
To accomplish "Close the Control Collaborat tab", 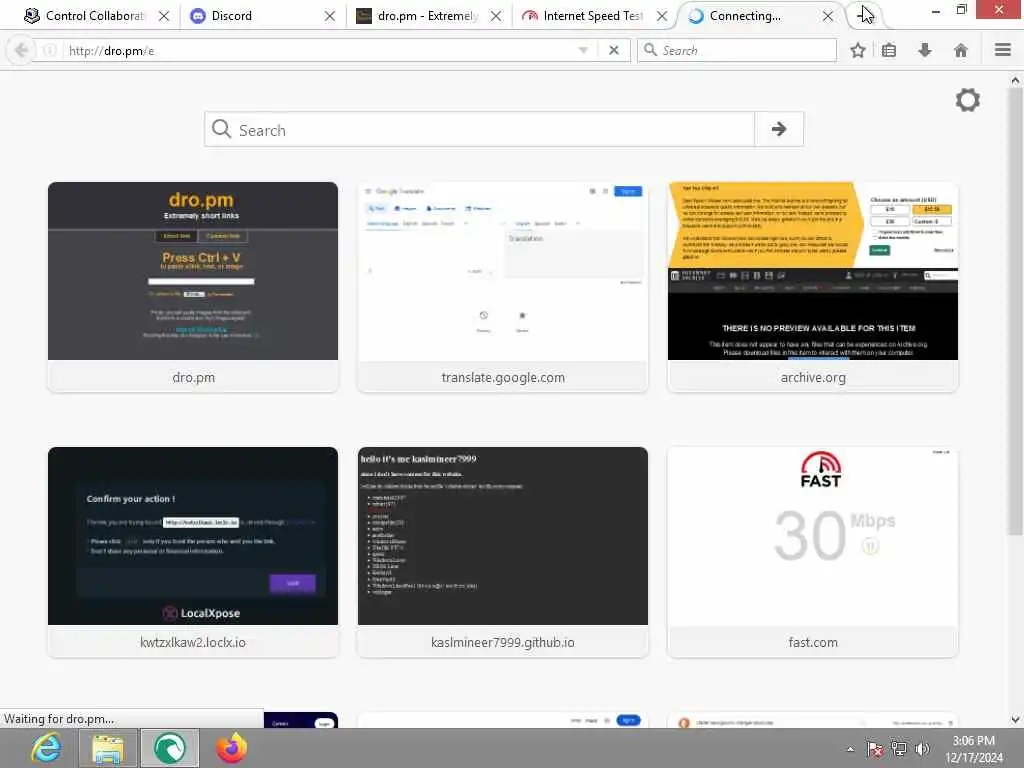I will pos(164,16).
